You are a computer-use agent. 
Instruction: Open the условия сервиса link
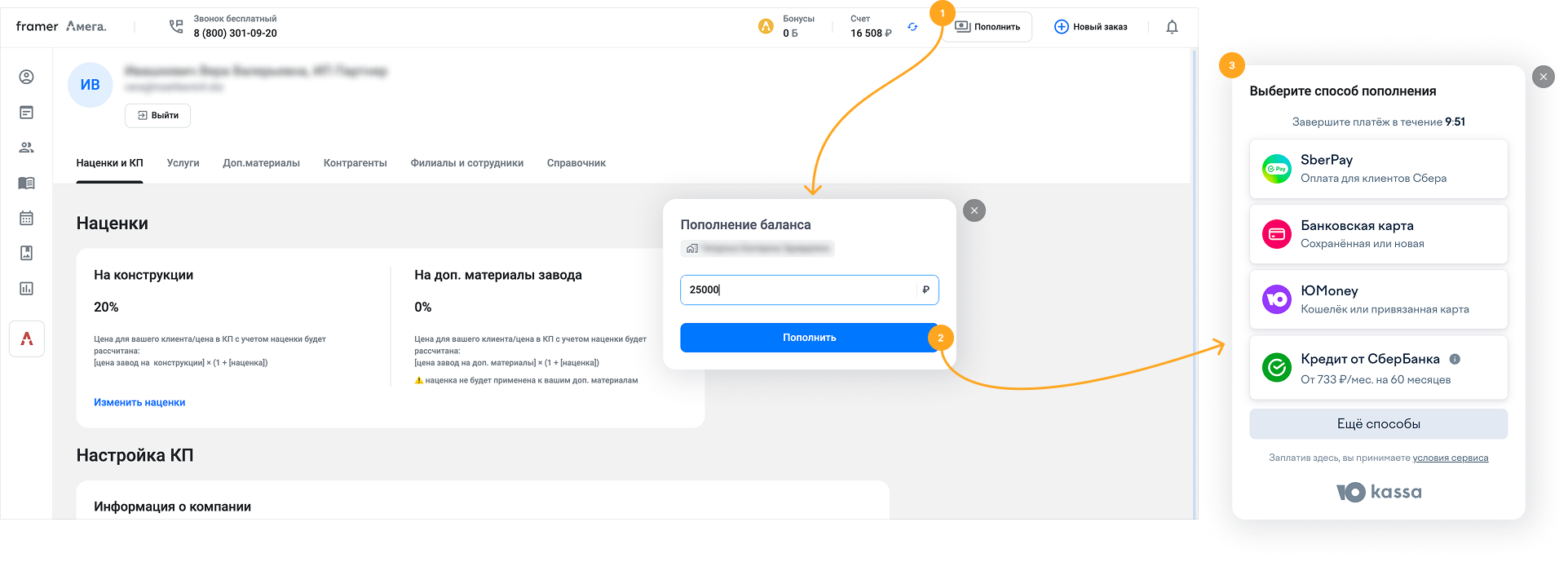tap(1450, 458)
